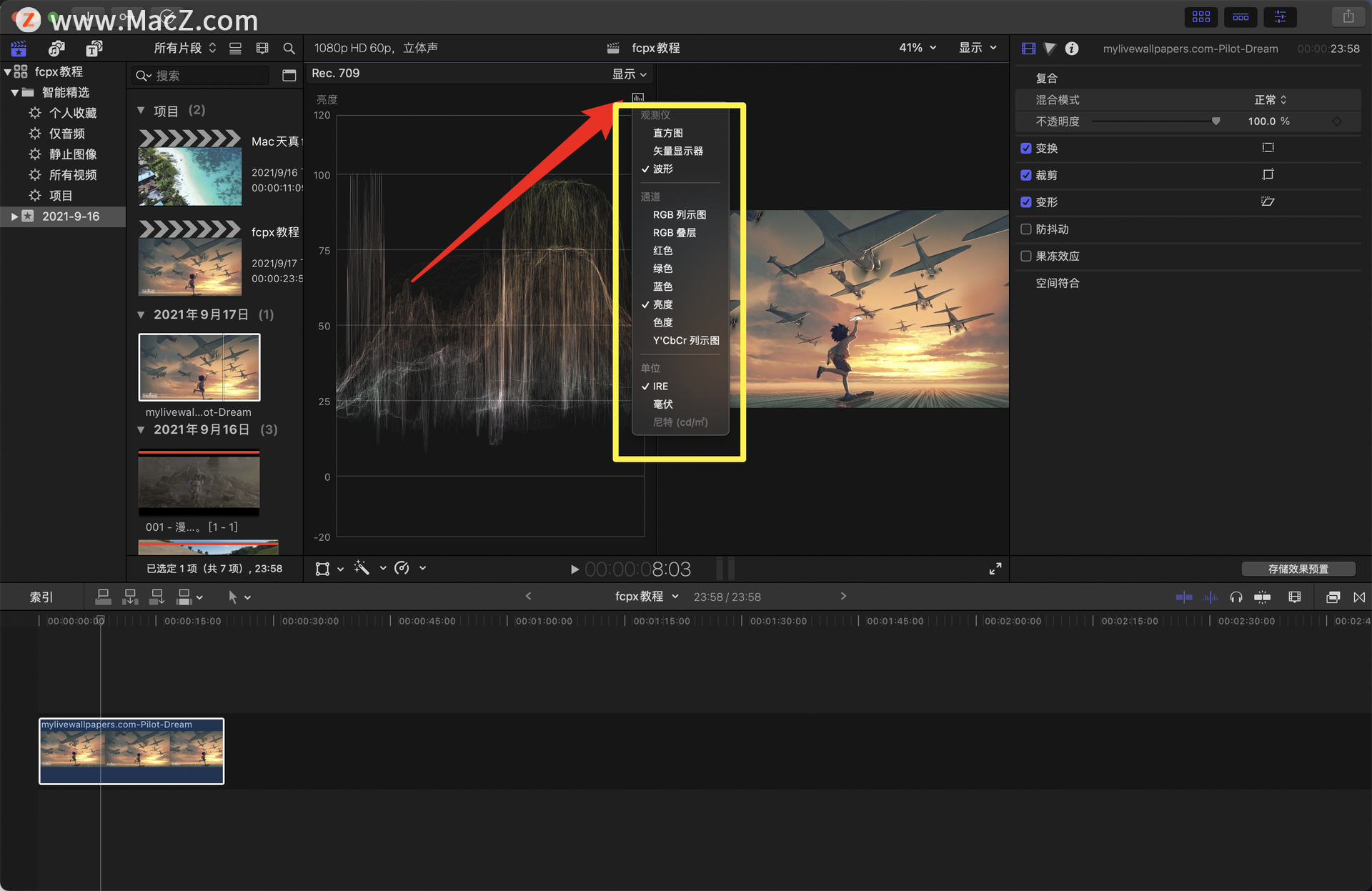Enable the 果冻效应 checkbox
The width and height of the screenshot is (1372, 891).
click(1026, 256)
